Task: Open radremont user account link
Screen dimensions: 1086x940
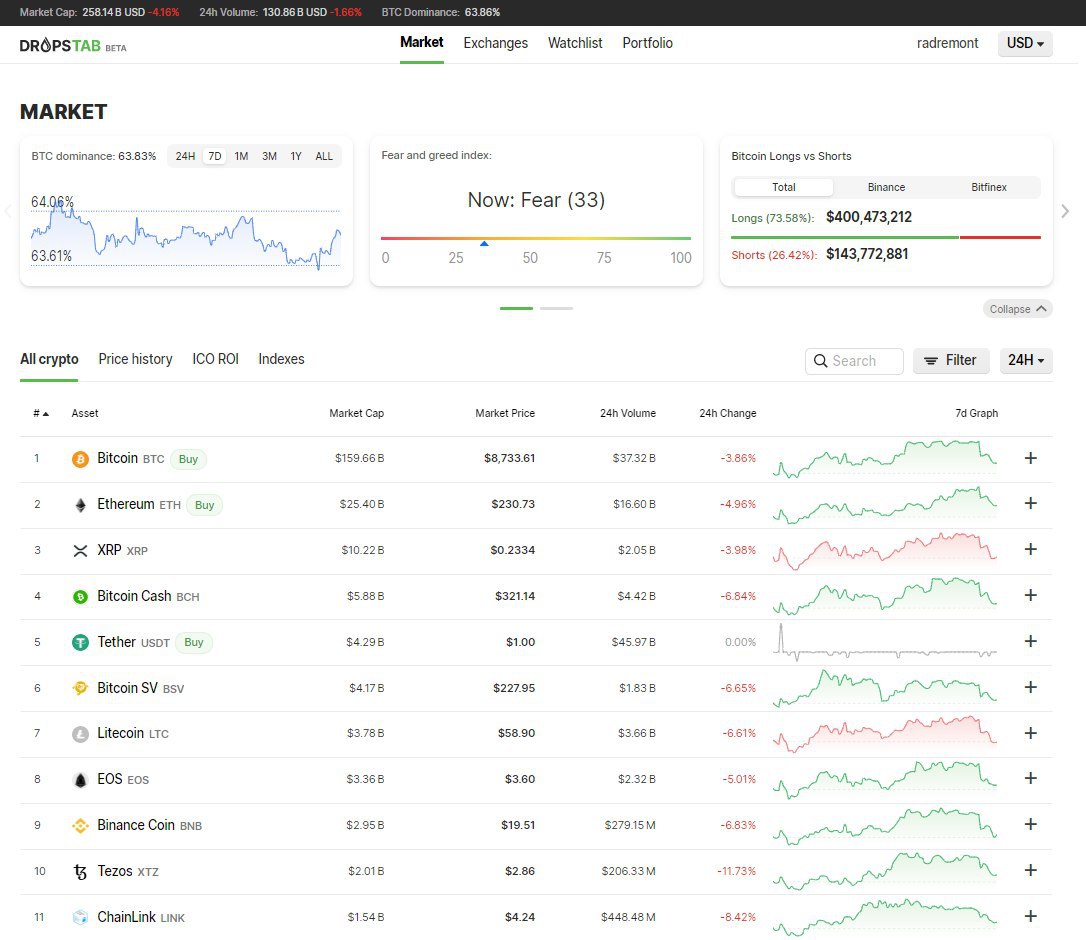Action: click(x=947, y=44)
